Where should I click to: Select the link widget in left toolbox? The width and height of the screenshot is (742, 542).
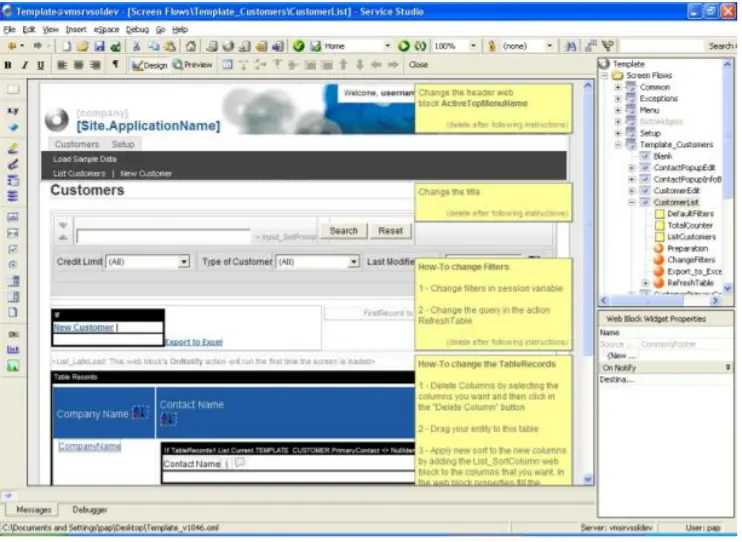(13, 350)
